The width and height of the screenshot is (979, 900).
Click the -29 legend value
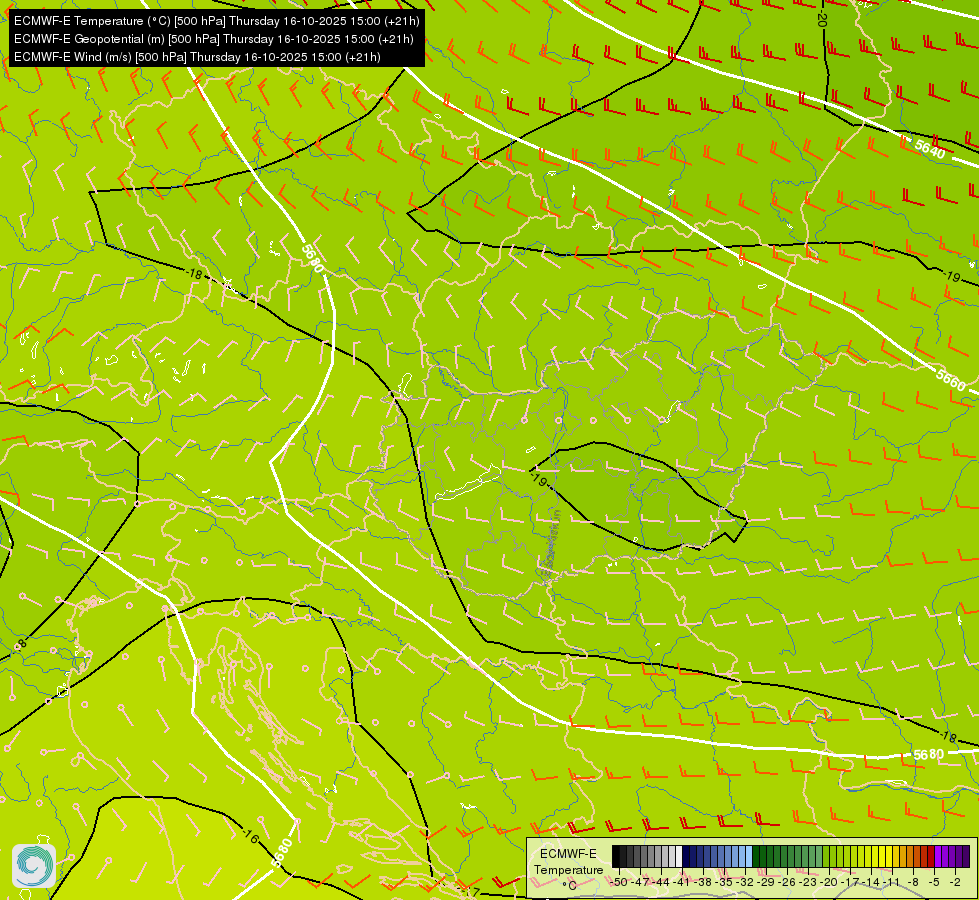767,882
